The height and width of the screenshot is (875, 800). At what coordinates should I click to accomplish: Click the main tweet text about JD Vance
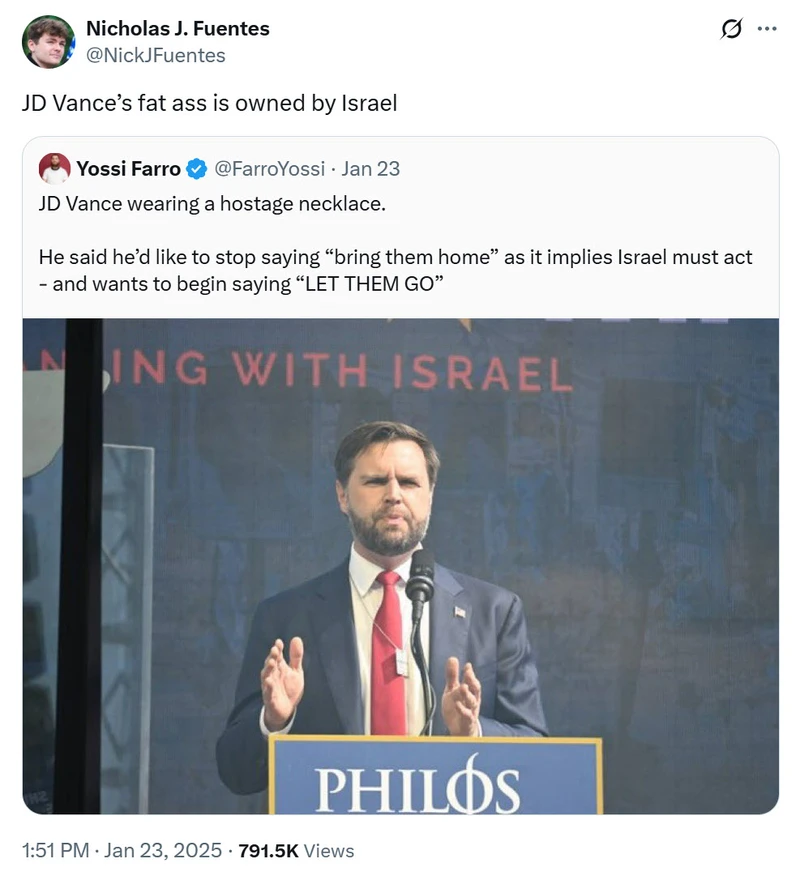(210, 103)
